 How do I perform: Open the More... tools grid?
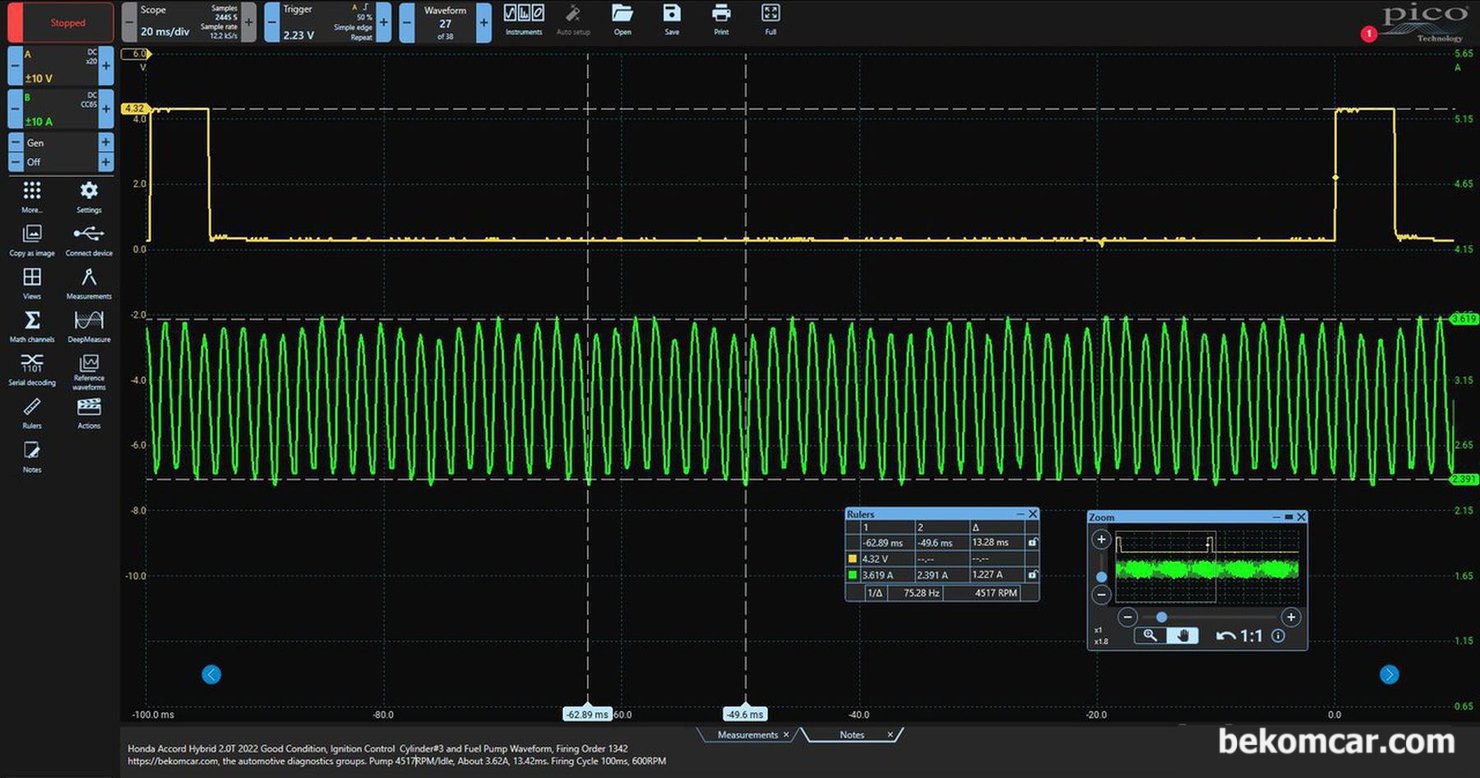[x=32, y=196]
